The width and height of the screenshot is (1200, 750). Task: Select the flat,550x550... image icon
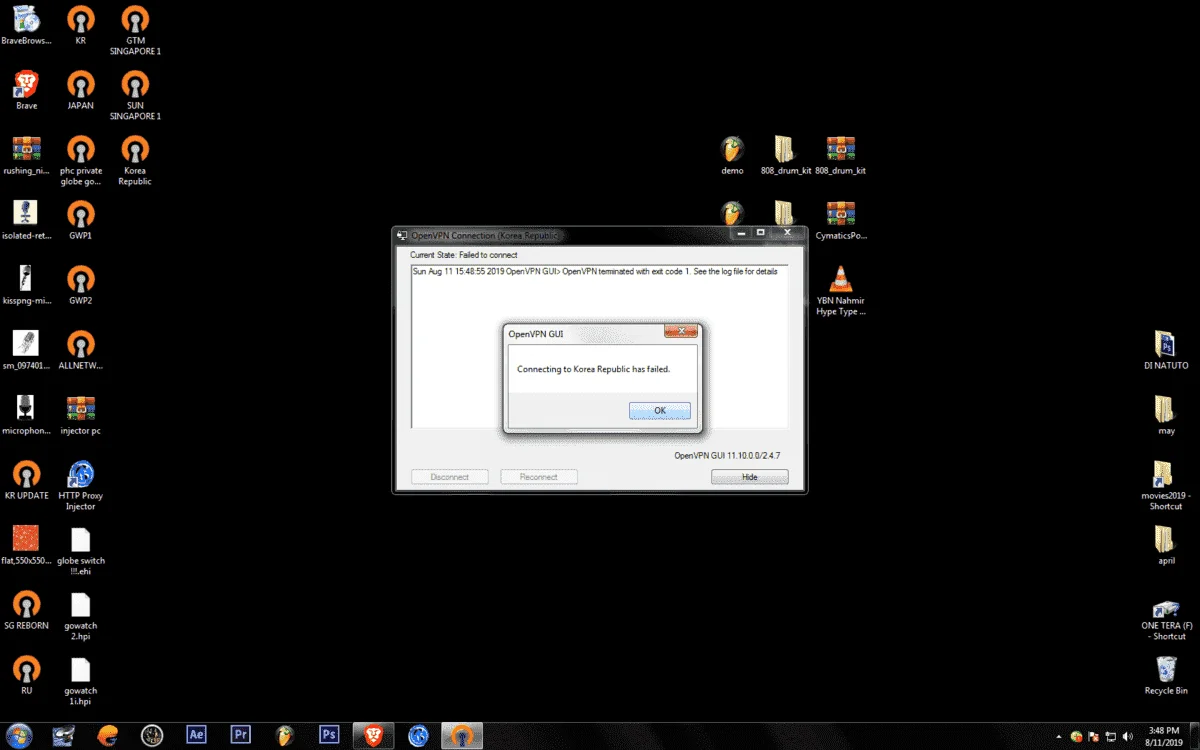pyautogui.click(x=26, y=545)
